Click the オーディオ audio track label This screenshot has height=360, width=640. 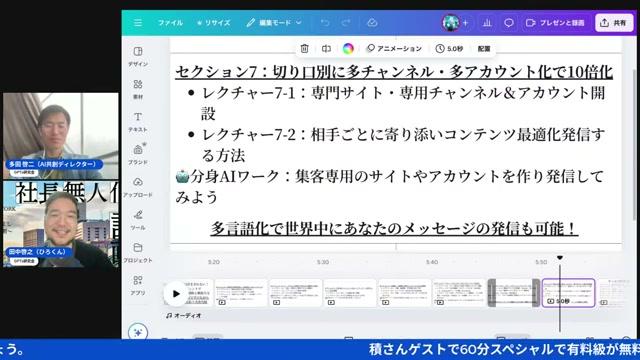(x=184, y=316)
